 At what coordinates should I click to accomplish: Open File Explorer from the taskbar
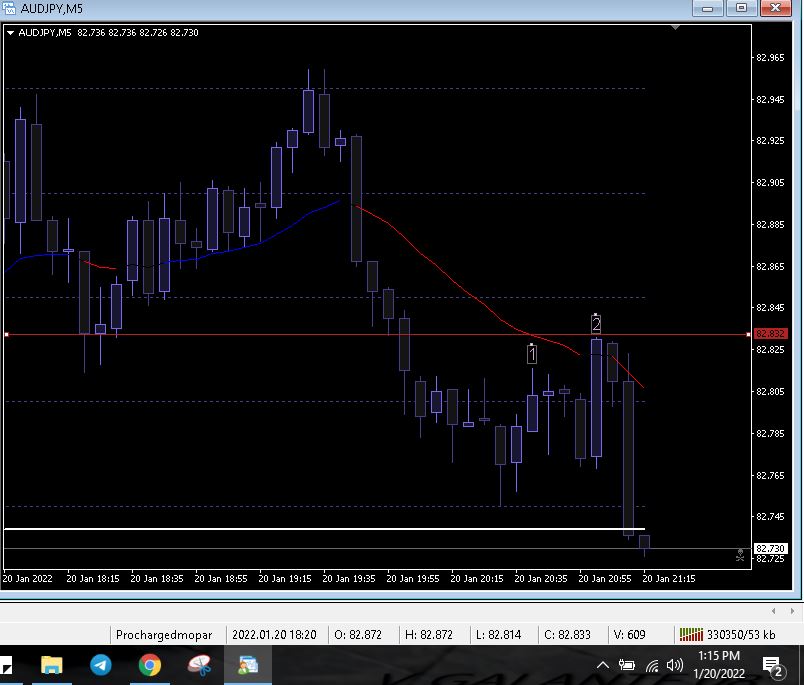[x=52, y=665]
